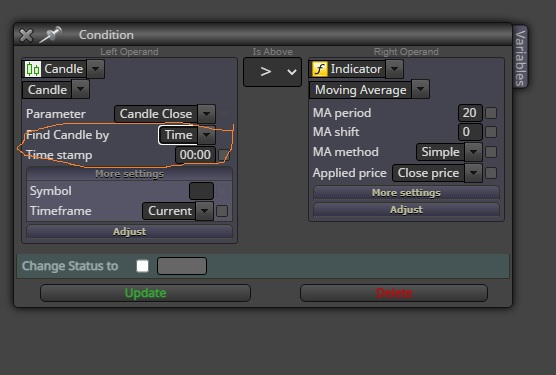Close the Condition dialog with X icon
556x375 pixels.
point(26,35)
